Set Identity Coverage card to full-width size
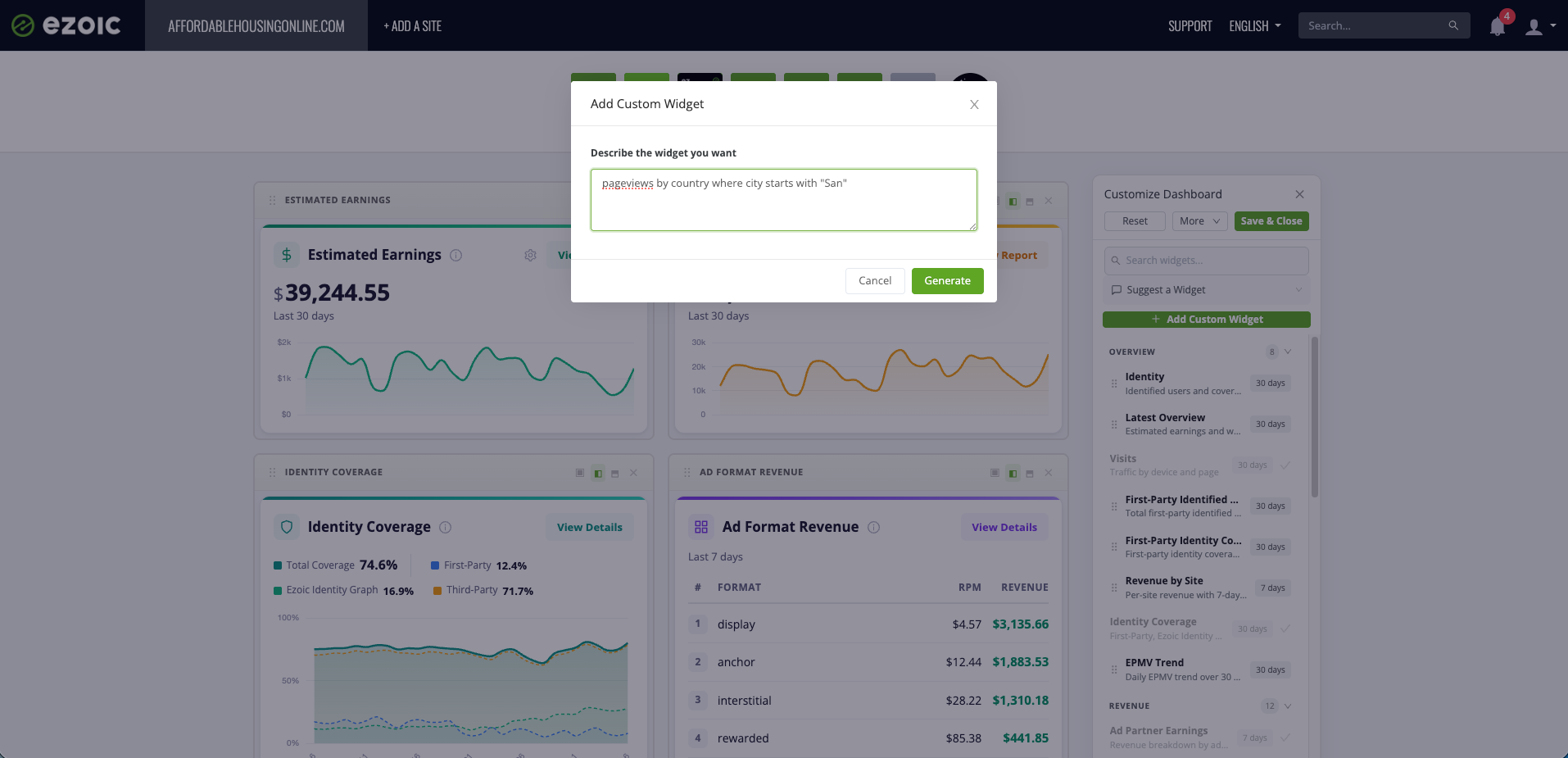 coord(615,474)
